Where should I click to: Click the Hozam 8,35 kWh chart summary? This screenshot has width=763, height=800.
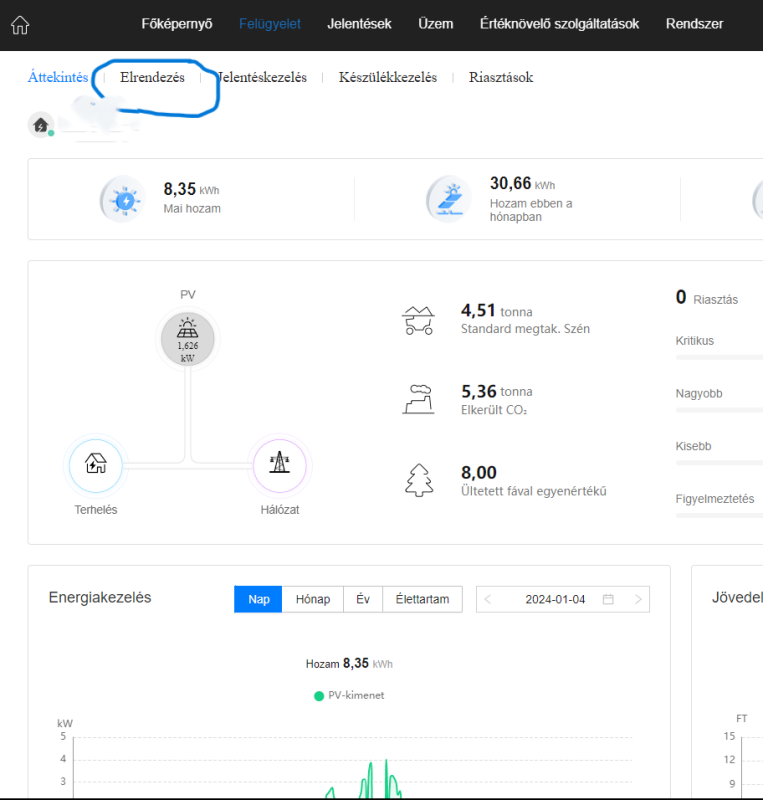point(349,663)
